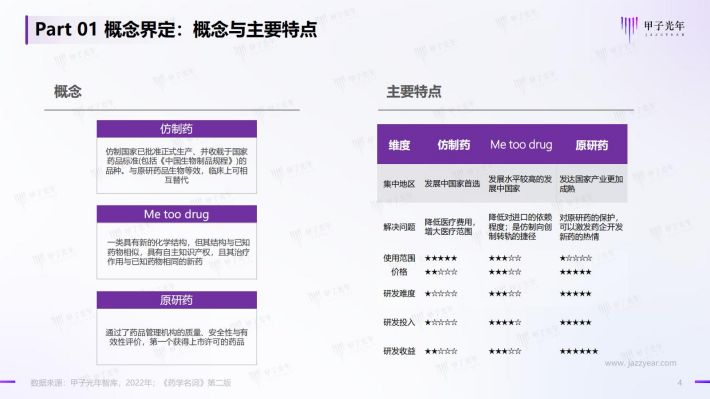The height and width of the screenshot is (399, 710).
Task: Select the '研发难度' row label
Action: click(x=399, y=293)
